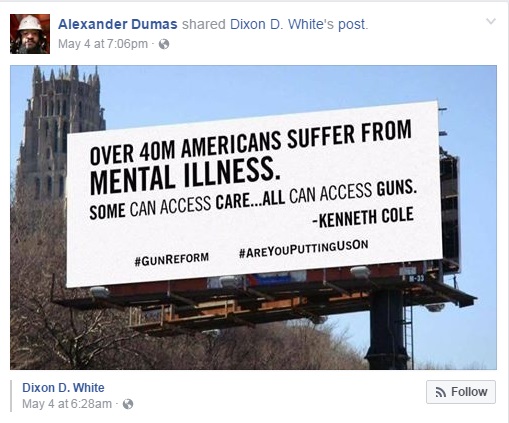Screen dimensions: 509x423
Task: Click the Kenneth Cole signature on the billboard
Action: point(364,217)
